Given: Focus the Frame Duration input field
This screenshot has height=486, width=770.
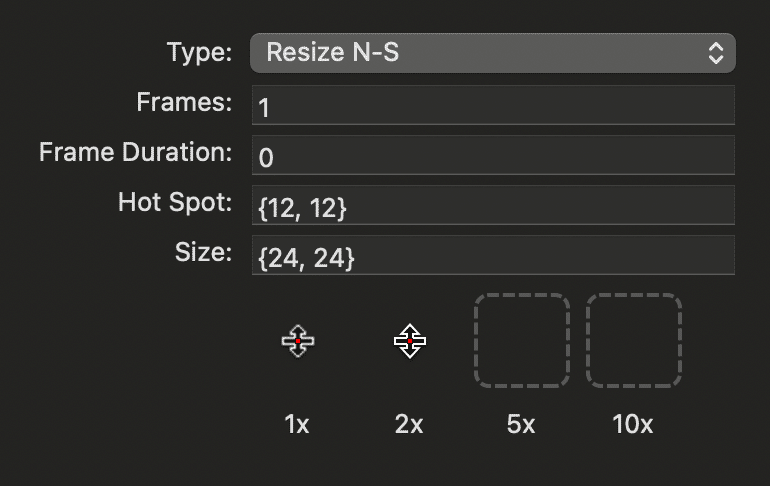Looking at the screenshot, I should tap(493, 155).
